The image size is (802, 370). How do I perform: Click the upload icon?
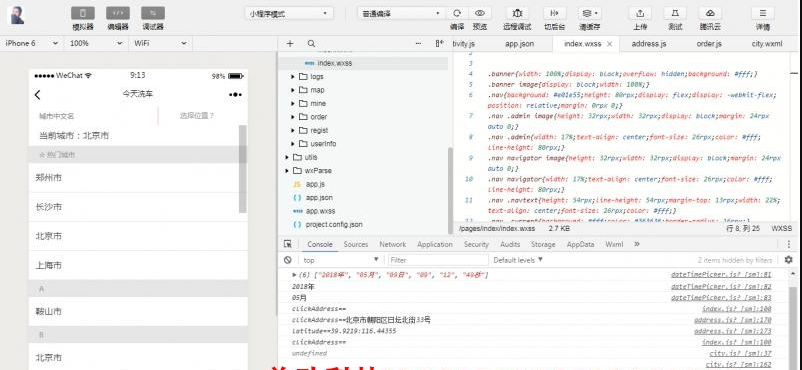tap(639, 13)
